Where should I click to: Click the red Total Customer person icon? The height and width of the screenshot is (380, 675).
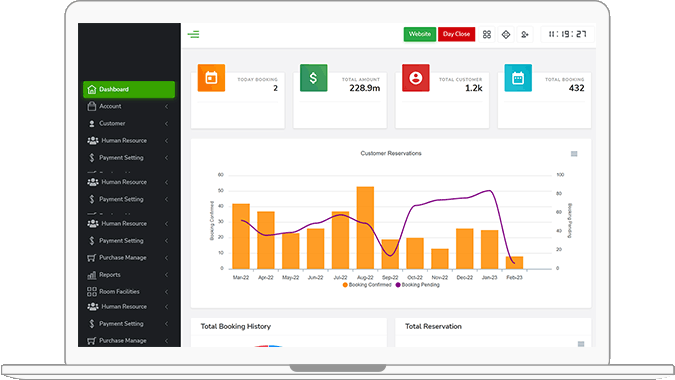[x=415, y=78]
